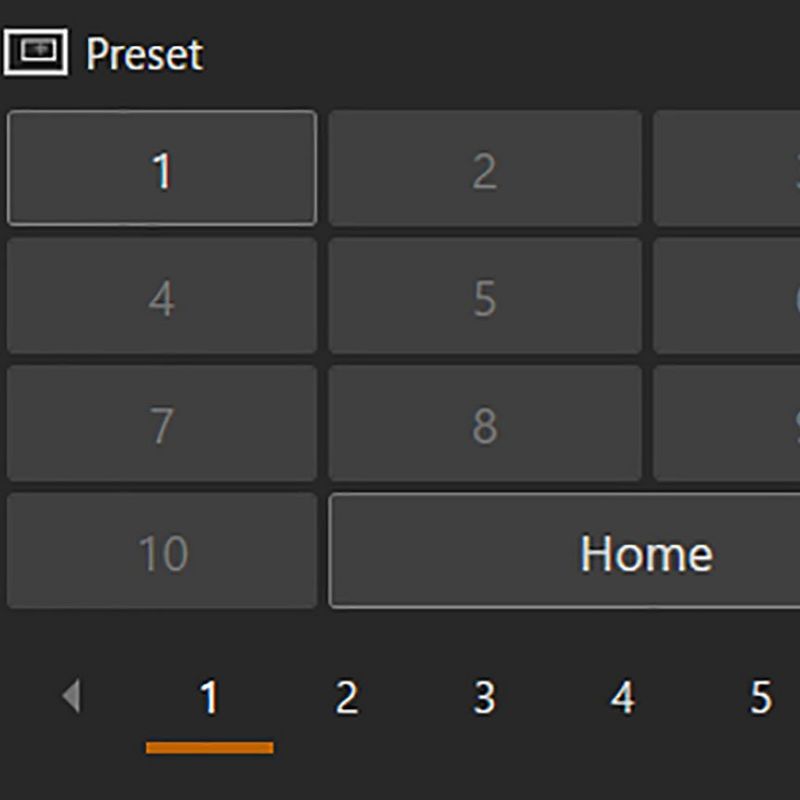The width and height of the screenshot is (800, 800).
Task: Choose preset button 4 in grid
Action: 162,296
